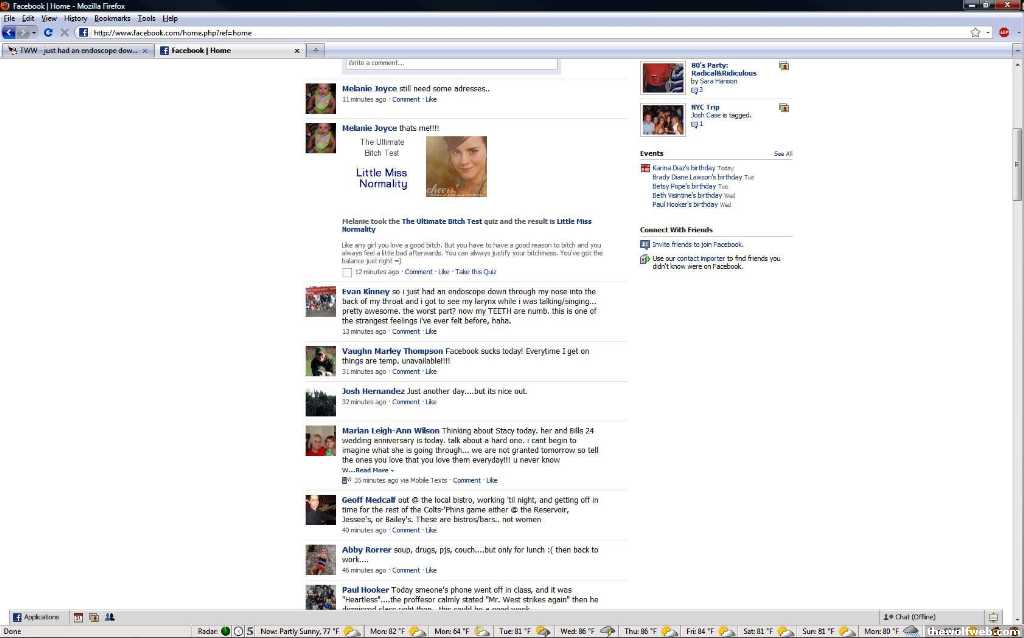Viewport: 1024px width, 638px height.
Task: Click the clock icon next to Radar
Action: (238, 631)
